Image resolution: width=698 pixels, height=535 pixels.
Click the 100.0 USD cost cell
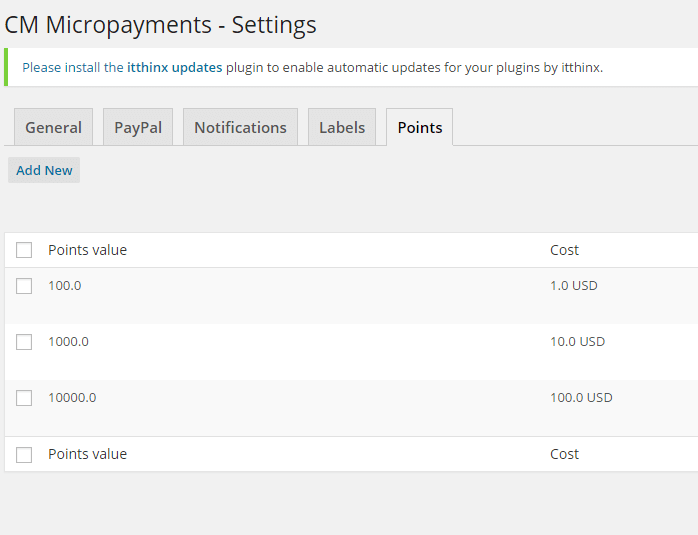581,398
